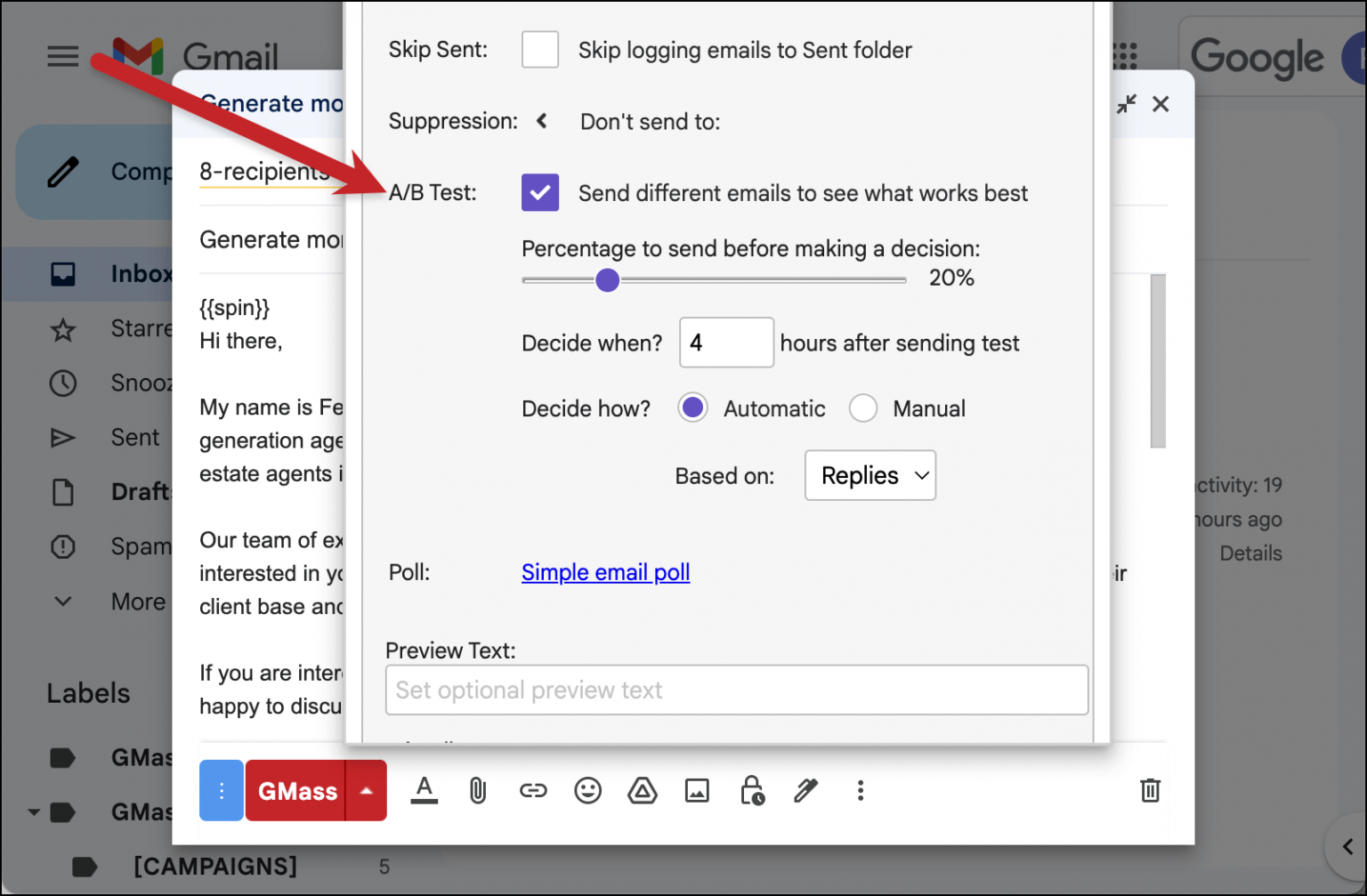Open text formatting options in compose toolbar

[x=425, y=790]
